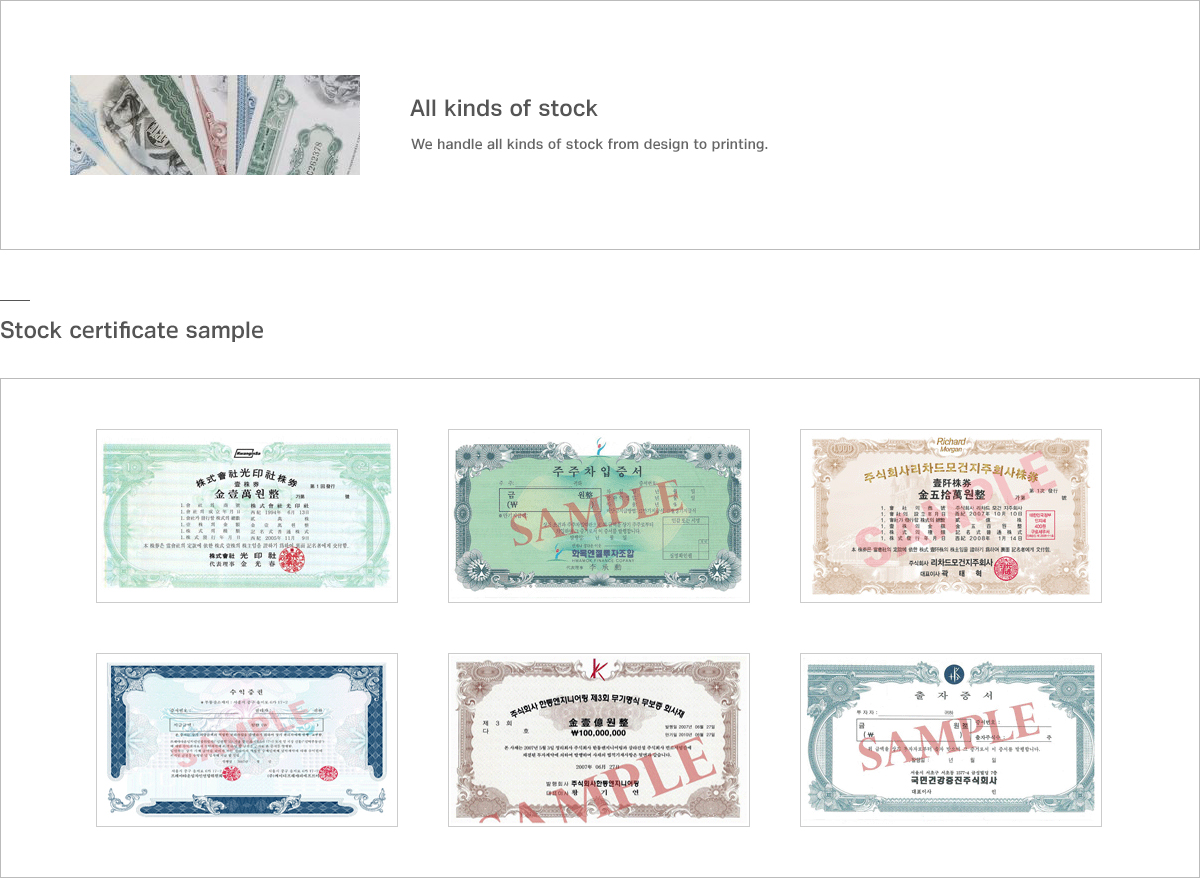The height and width of the screenshot is (878, 1200).
Task: Click the red seal on the green 光印社 certificate
Action: pos(294,560)
